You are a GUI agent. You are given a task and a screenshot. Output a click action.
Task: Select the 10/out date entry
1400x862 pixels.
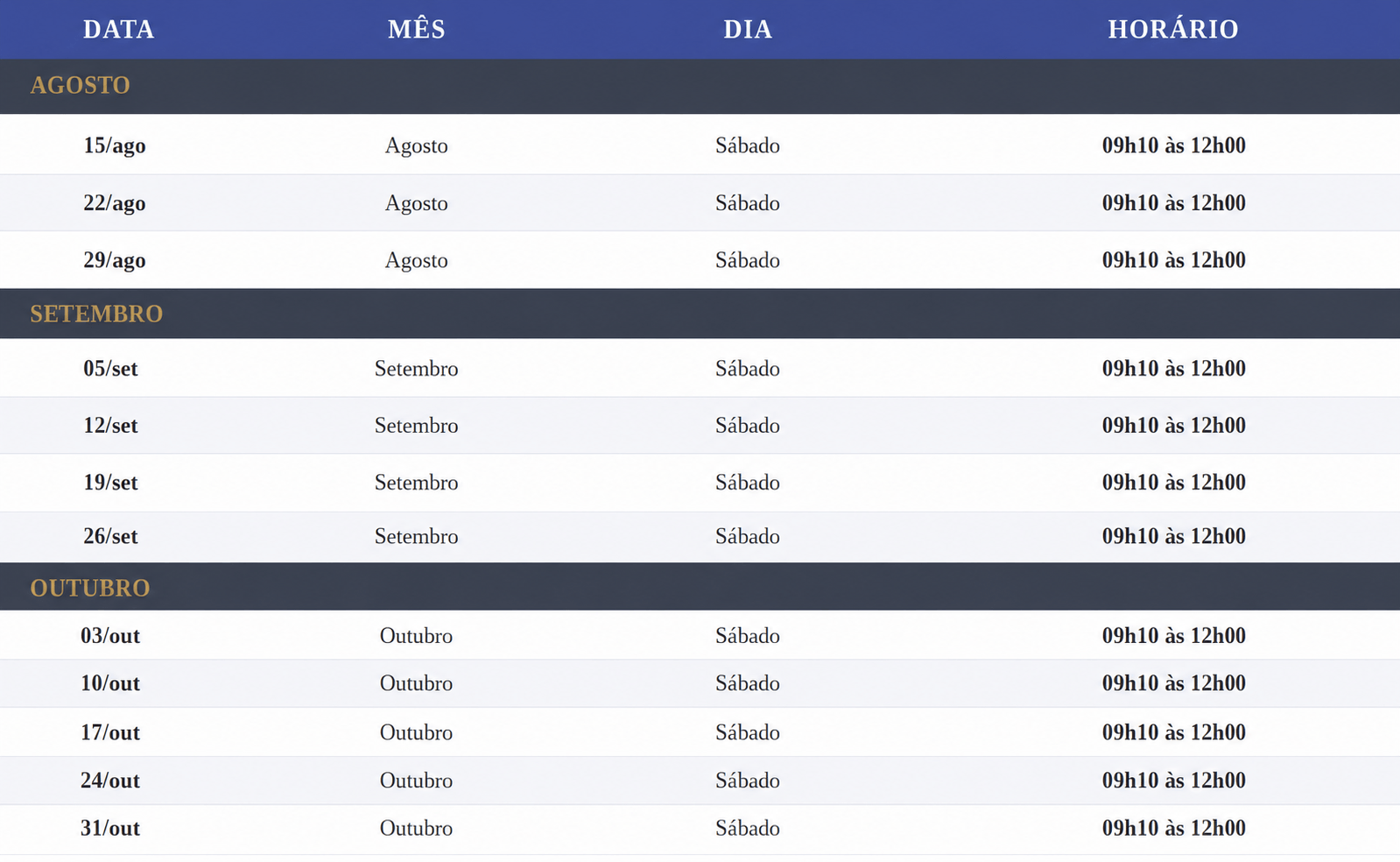110,683
